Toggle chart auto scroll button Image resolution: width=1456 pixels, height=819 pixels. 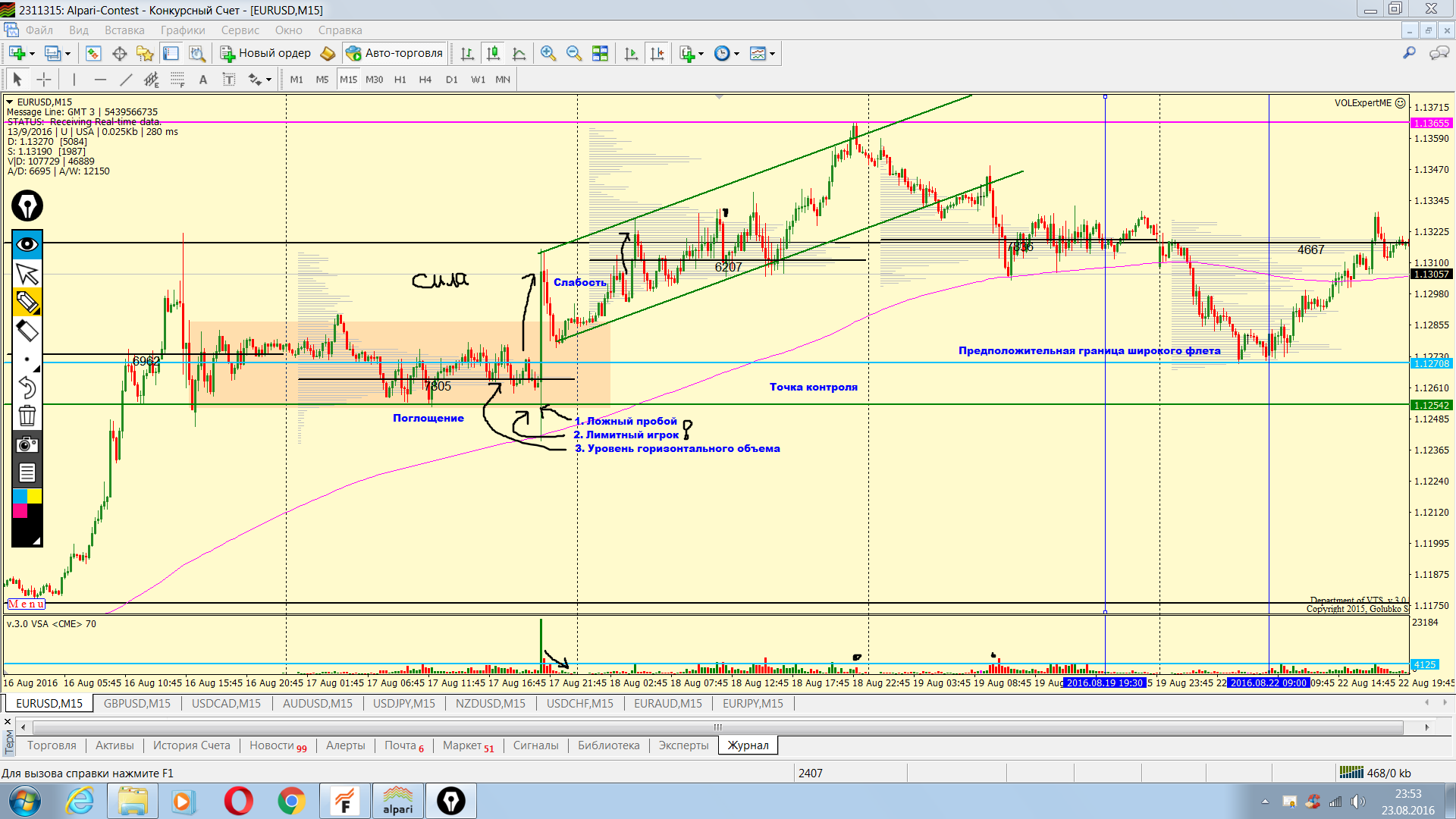point(631,53)
